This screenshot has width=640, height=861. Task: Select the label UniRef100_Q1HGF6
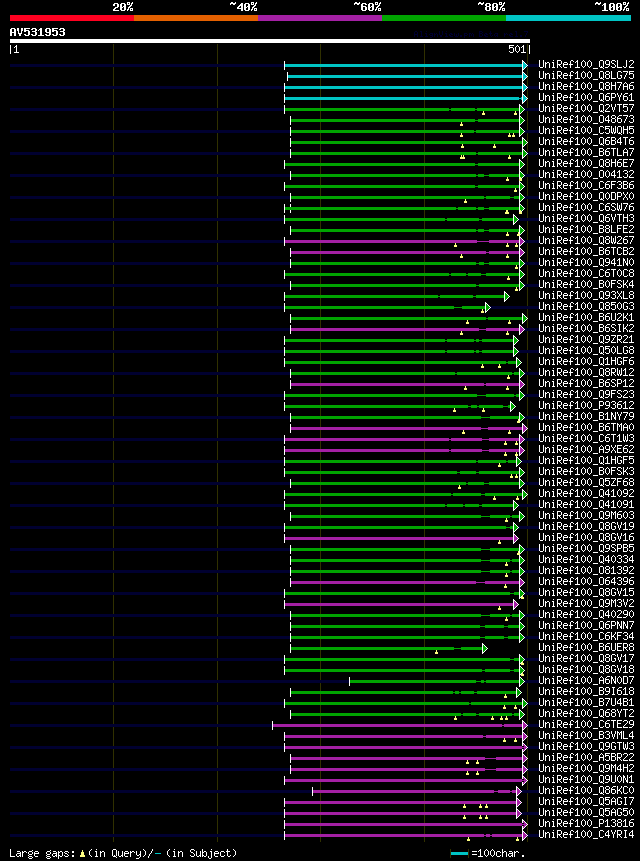tap(586, 361)
